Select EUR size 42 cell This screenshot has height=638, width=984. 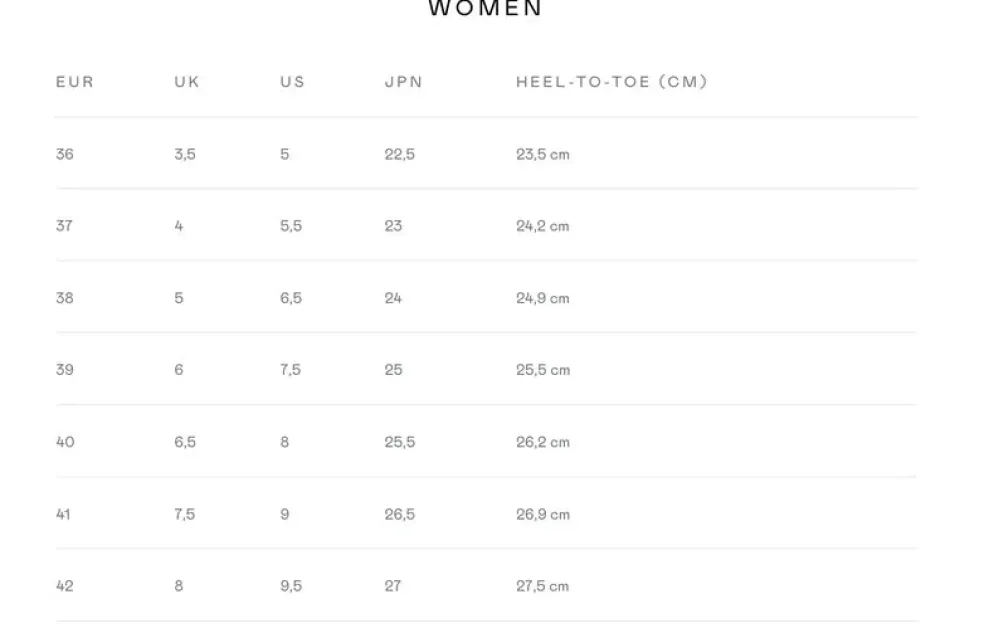(x=65, y=586)
